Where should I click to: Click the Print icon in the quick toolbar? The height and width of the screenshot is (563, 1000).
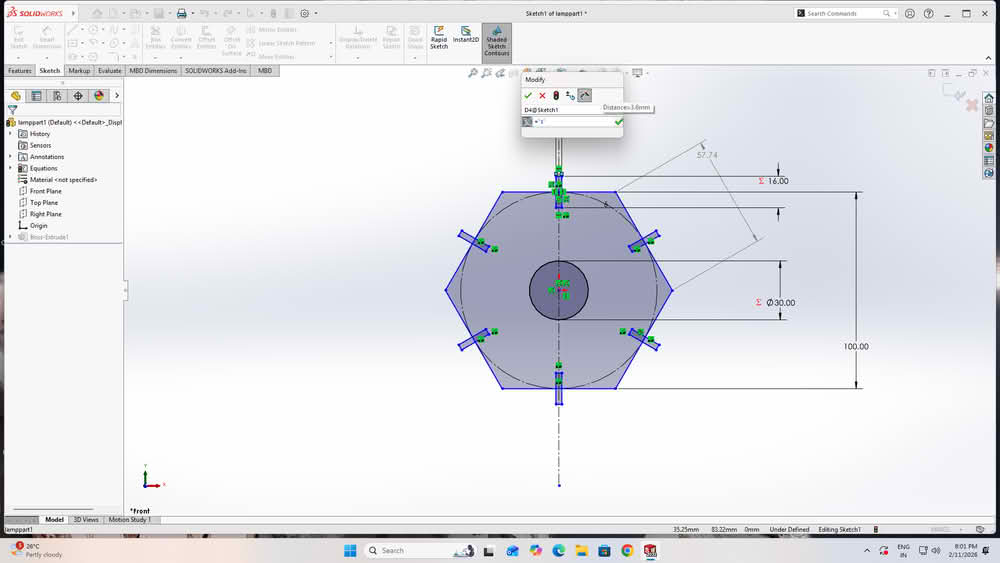pyautogui.click(x=182, y=13)
